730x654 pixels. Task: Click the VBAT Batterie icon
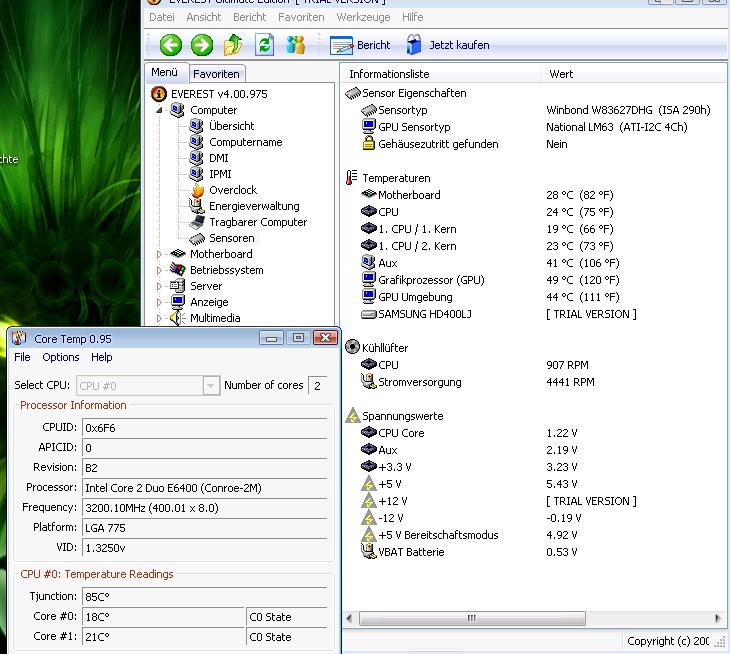369,552
